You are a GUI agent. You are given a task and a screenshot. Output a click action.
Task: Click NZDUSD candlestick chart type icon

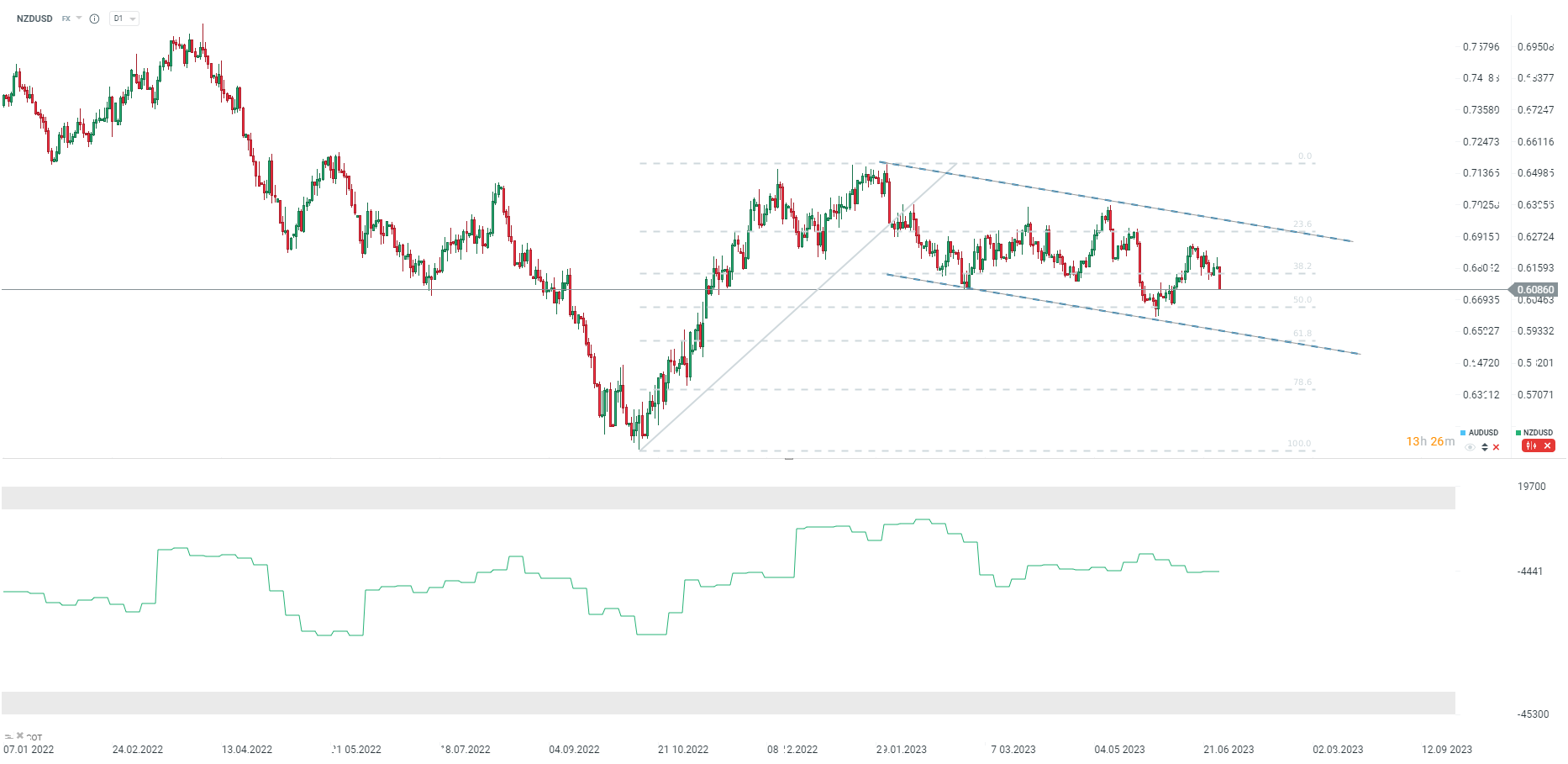point(1531,446)
